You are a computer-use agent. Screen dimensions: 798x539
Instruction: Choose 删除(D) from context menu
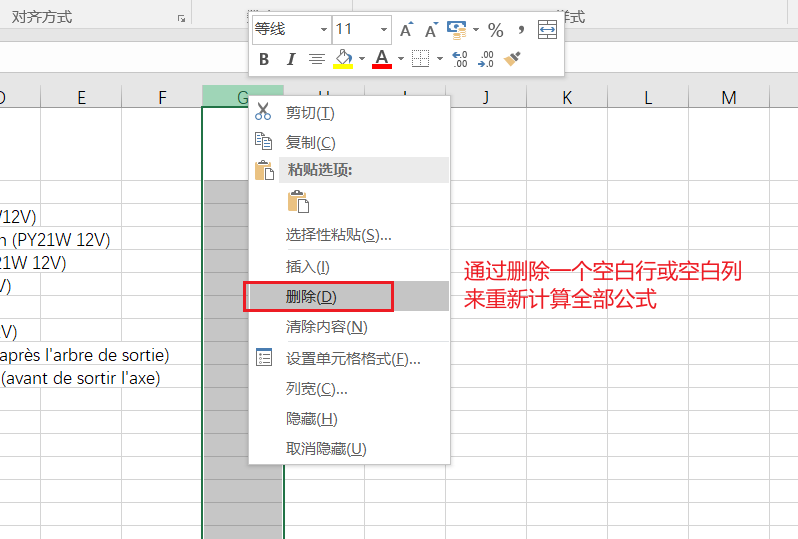point(349,296)
